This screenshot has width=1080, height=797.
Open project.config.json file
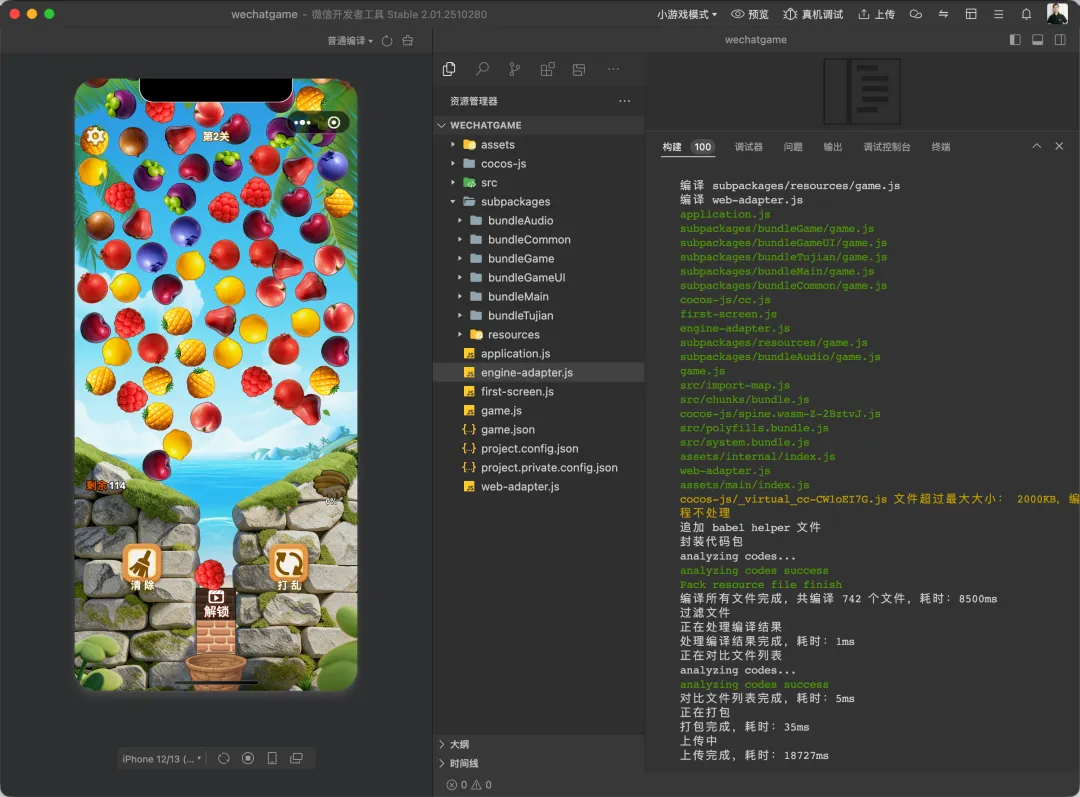(x=539, y=448)
